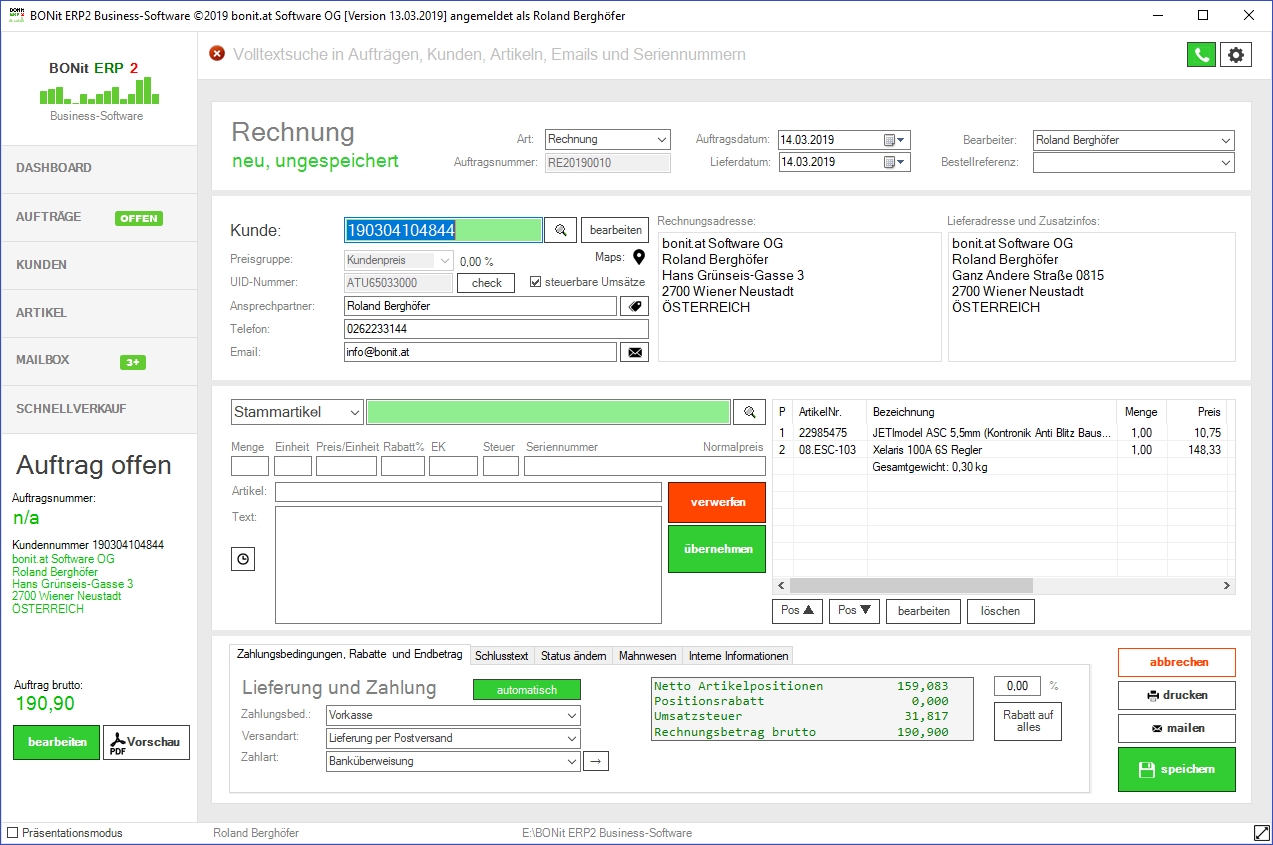Click löschen below the positions table
This screenshot has width=1273, height=845.
(1000, 611)
